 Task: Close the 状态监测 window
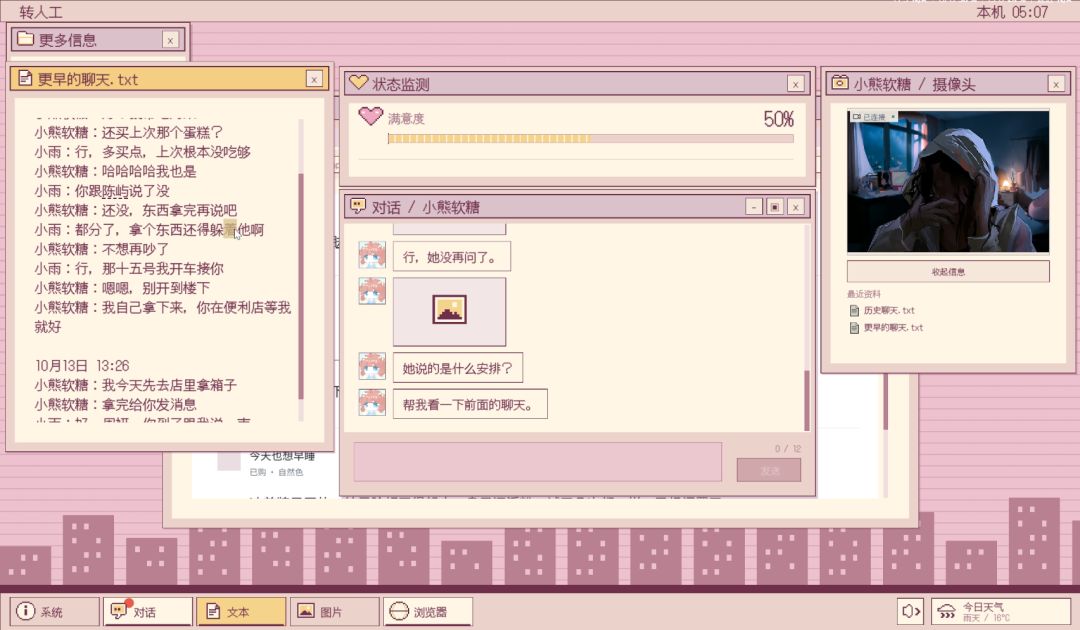[796, 84]
